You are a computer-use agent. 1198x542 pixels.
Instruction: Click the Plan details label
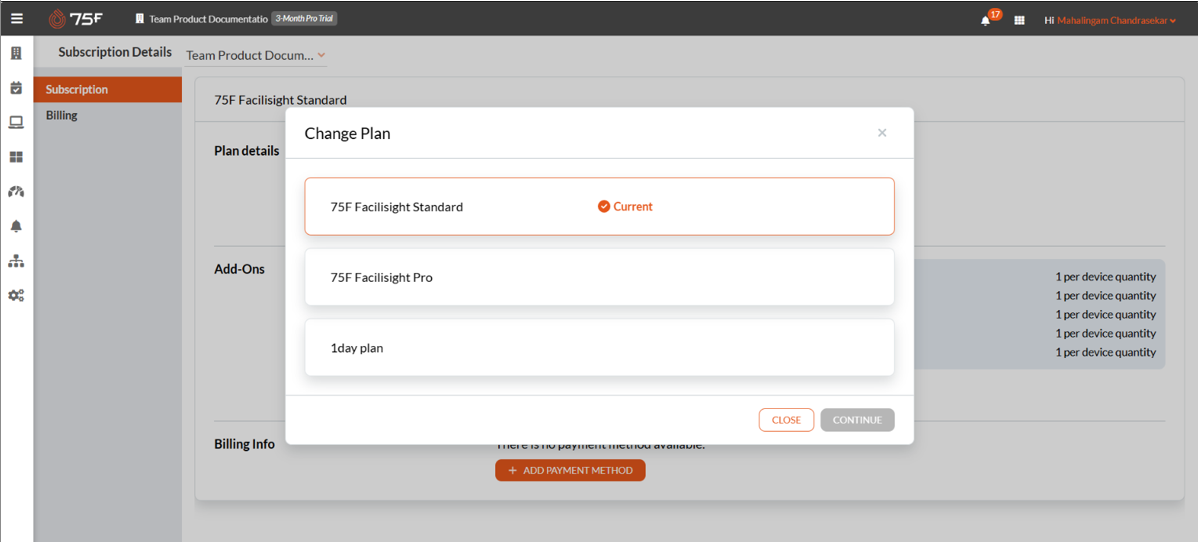tap(247, 151)
